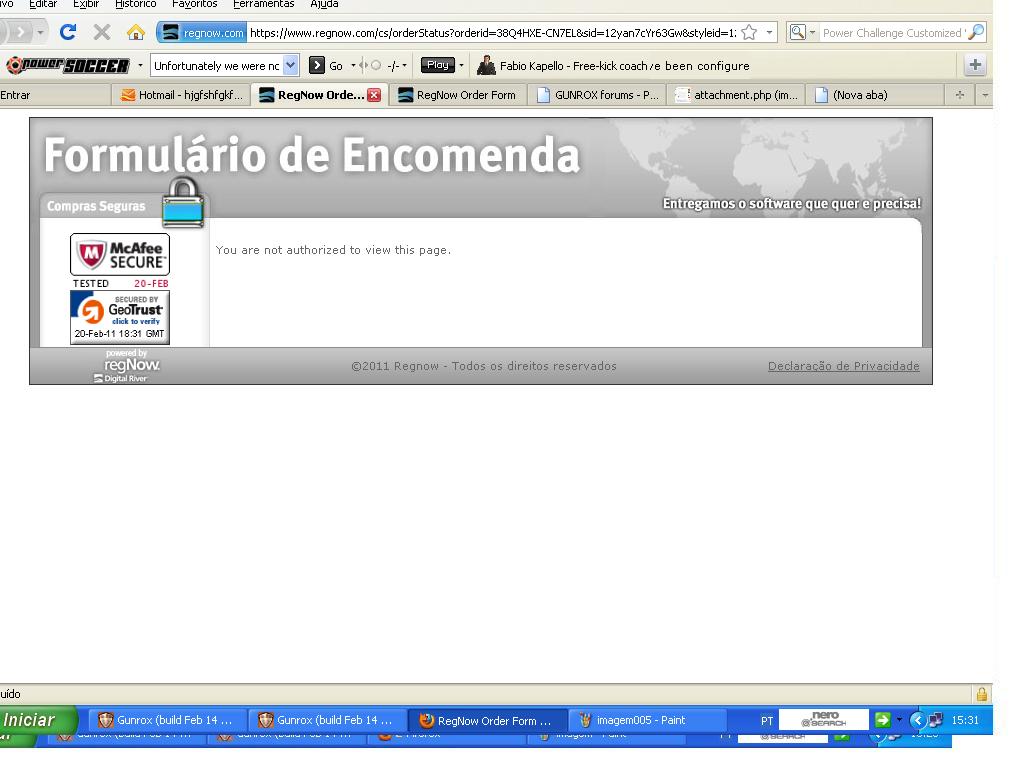Go to the browser home page icon
The image size is (1024, 768).
coord(136,32)
